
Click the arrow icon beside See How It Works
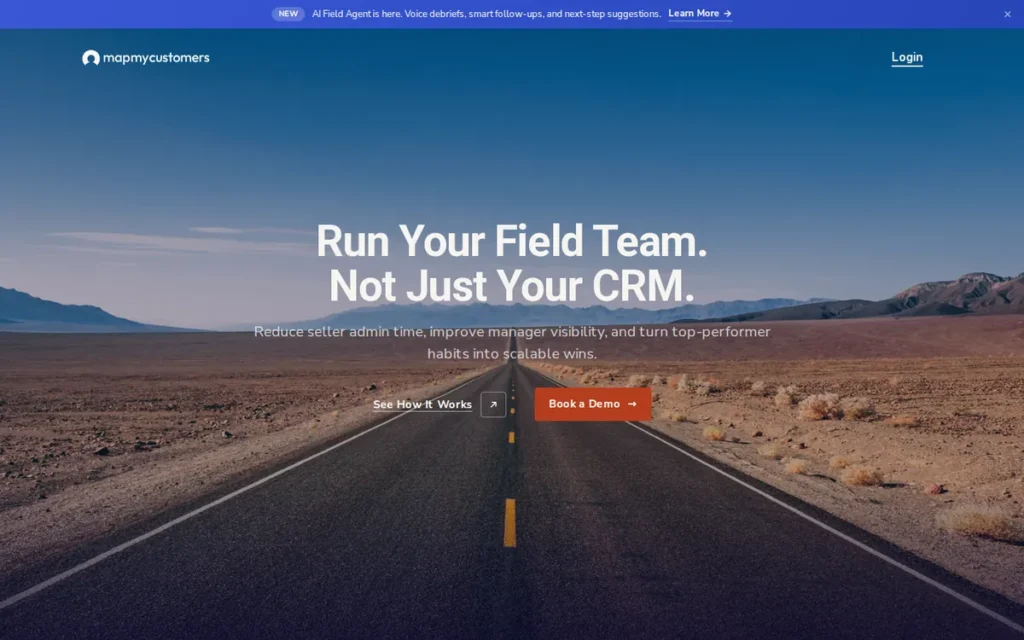493,404
